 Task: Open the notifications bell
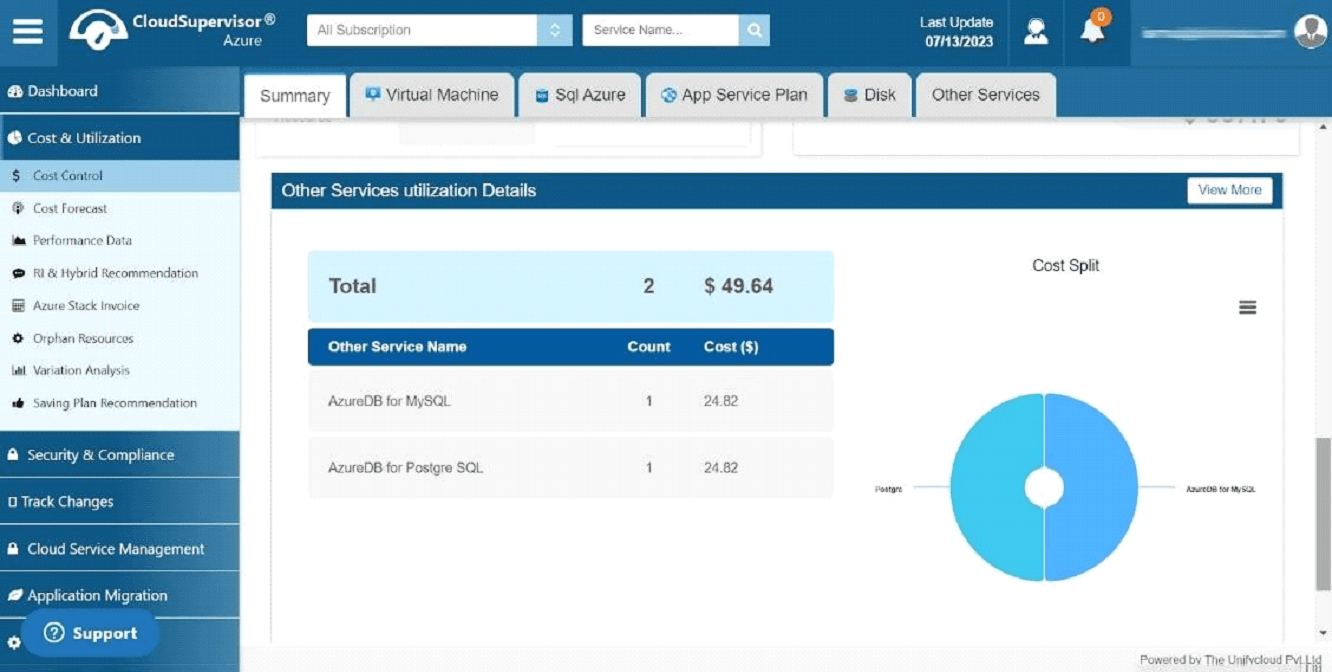tap(1092, 30)
